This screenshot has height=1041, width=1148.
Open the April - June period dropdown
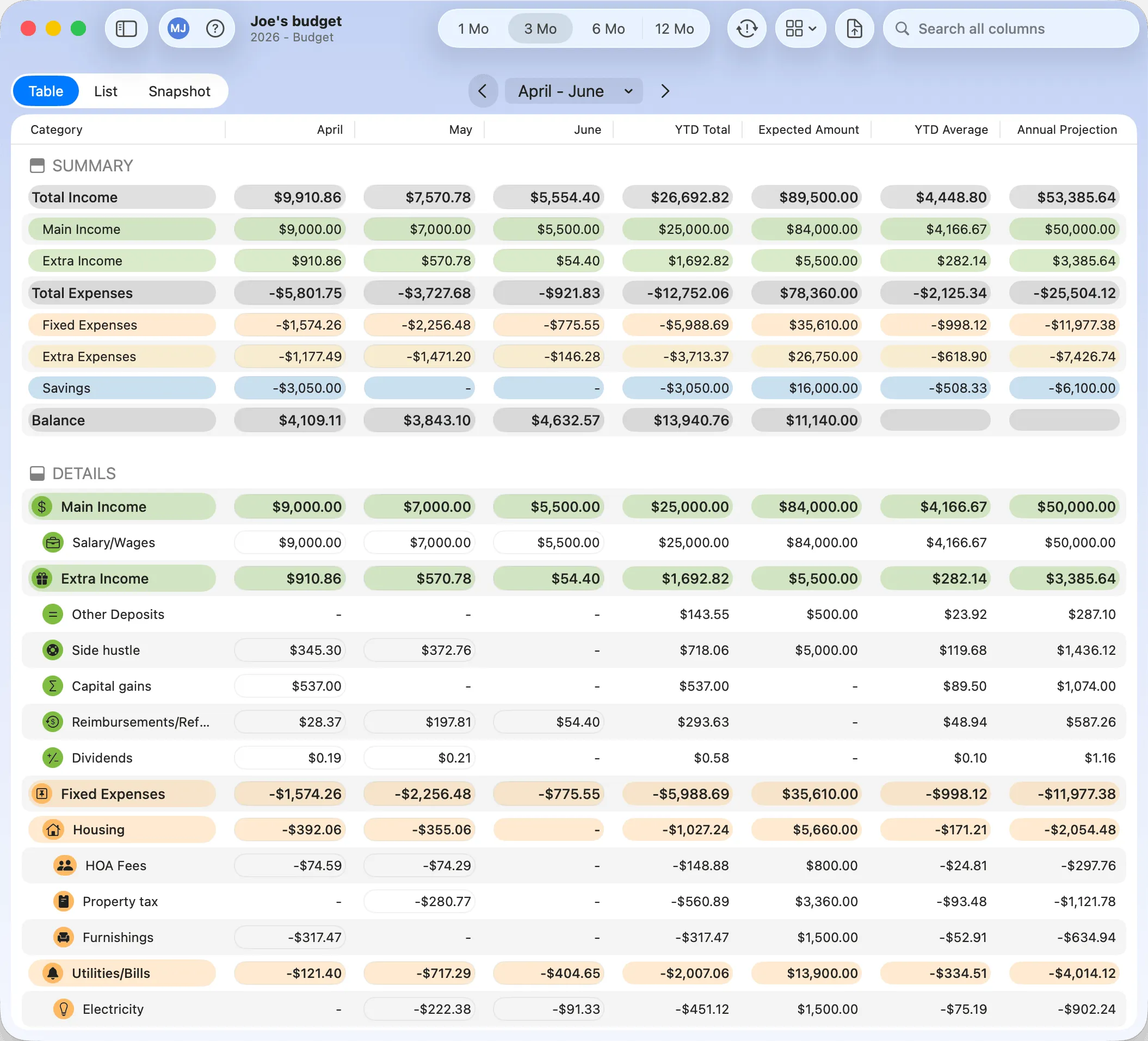click(x=574, y=91)
